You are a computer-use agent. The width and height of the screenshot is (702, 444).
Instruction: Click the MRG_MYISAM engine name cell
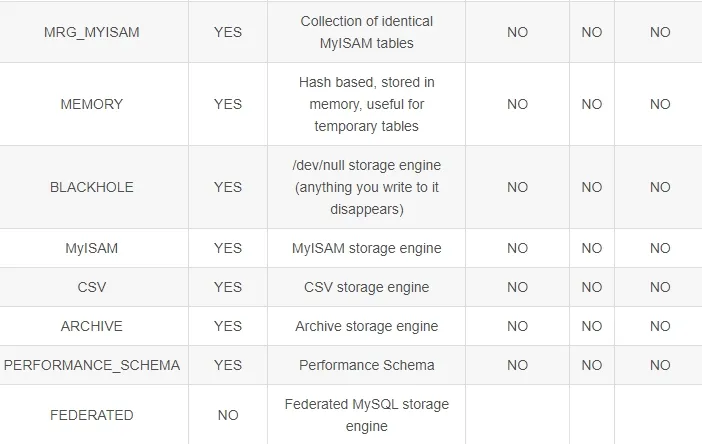[92, 32]
